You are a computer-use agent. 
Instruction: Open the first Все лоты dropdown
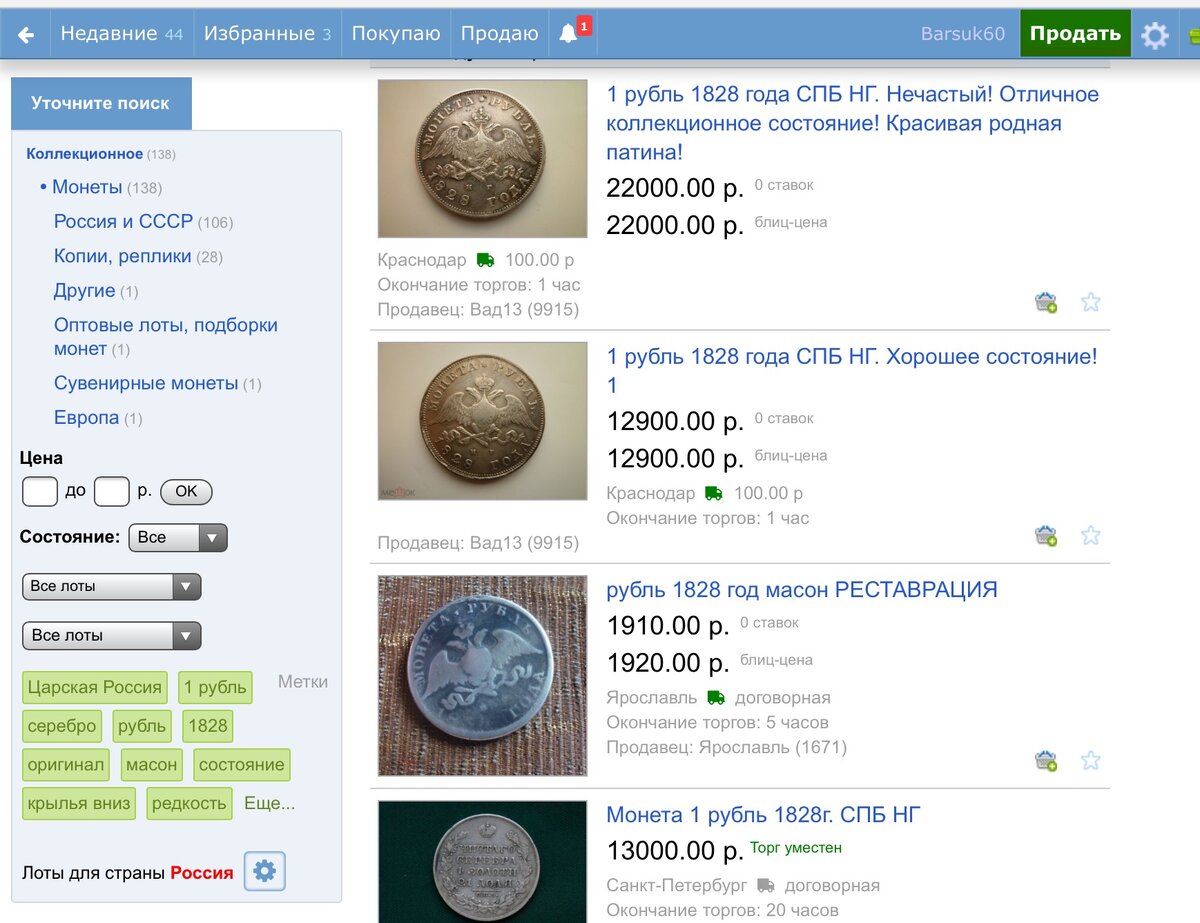[112, 586]
